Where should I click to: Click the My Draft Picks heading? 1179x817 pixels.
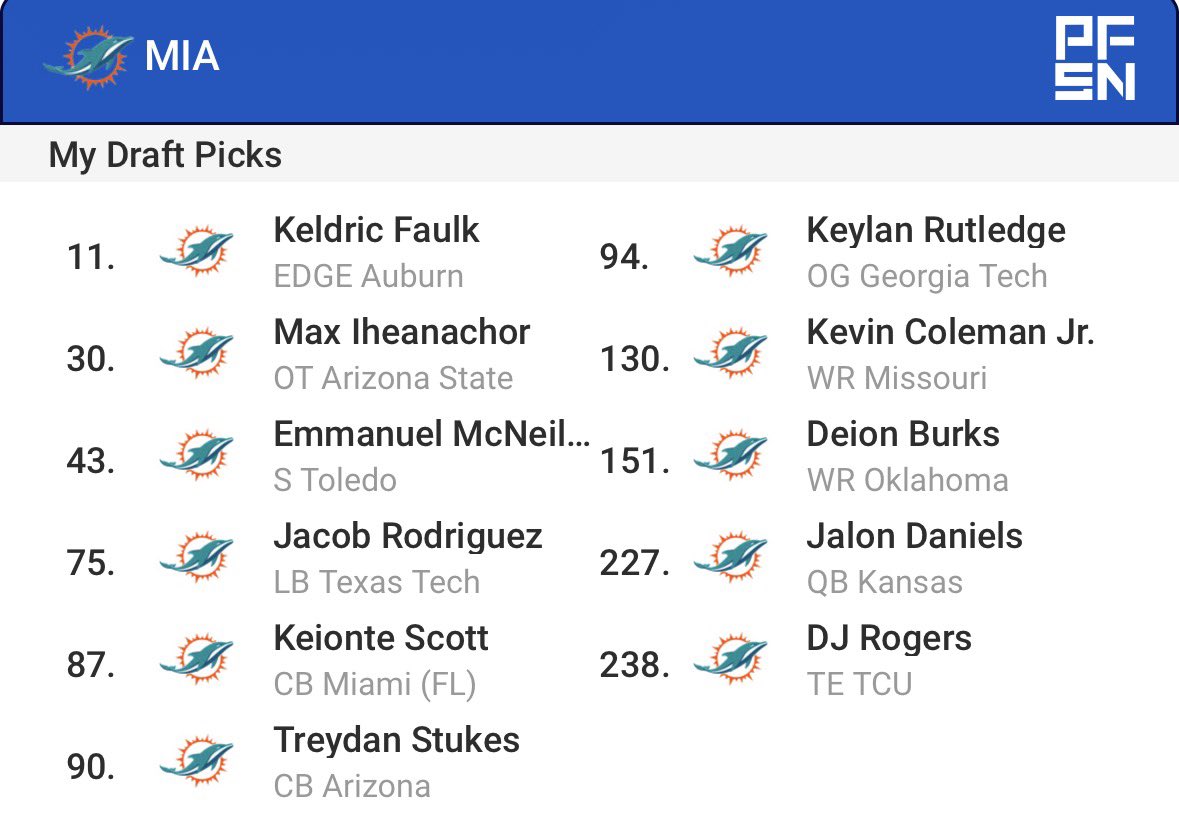(x=165, y=156)
